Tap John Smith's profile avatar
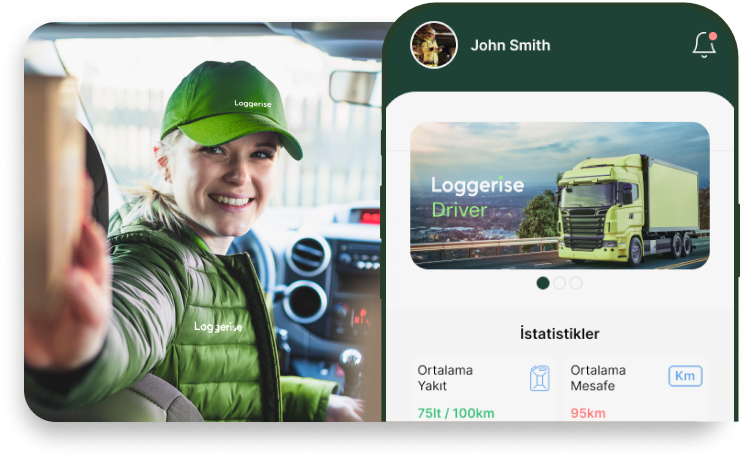Image resolution: width=748 pixels, height=458 pixels. (434, 45)
